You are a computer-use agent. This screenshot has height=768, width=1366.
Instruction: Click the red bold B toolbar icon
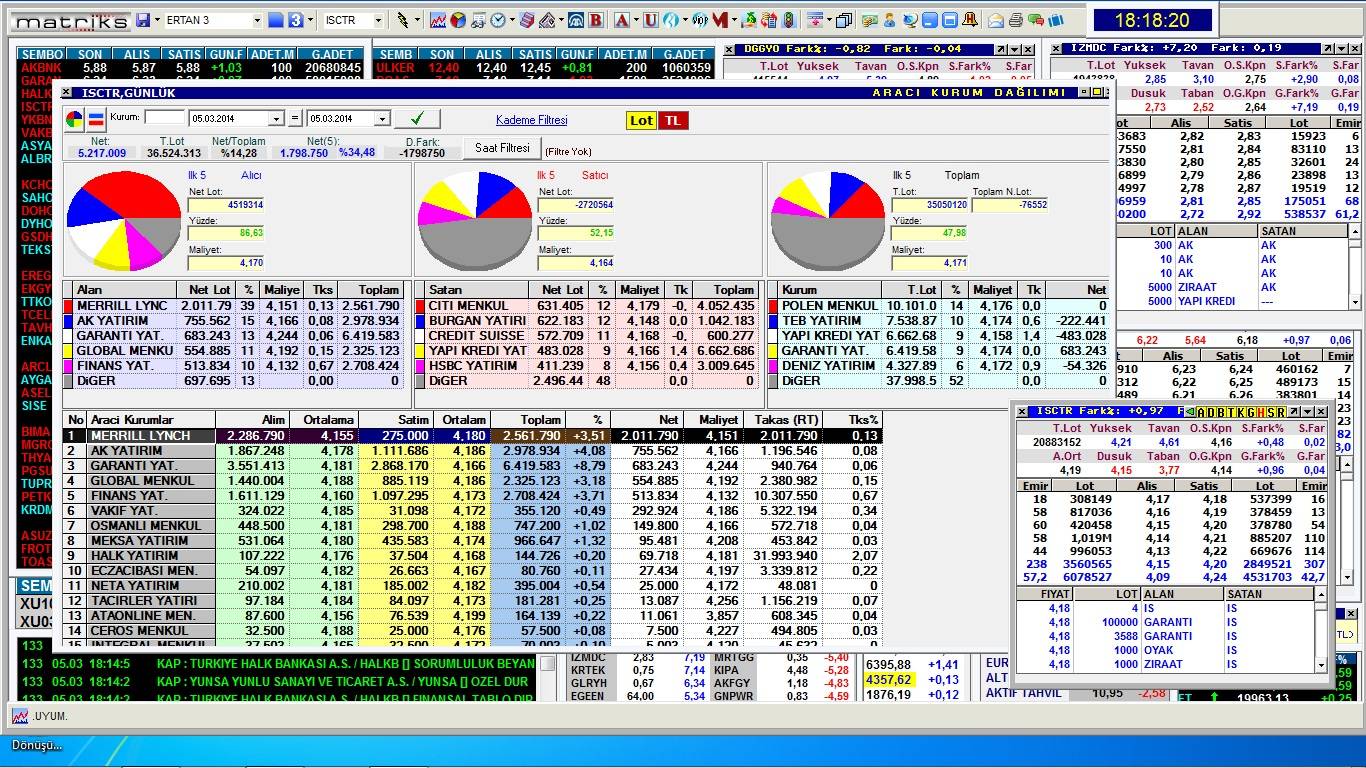coord(597,20)
